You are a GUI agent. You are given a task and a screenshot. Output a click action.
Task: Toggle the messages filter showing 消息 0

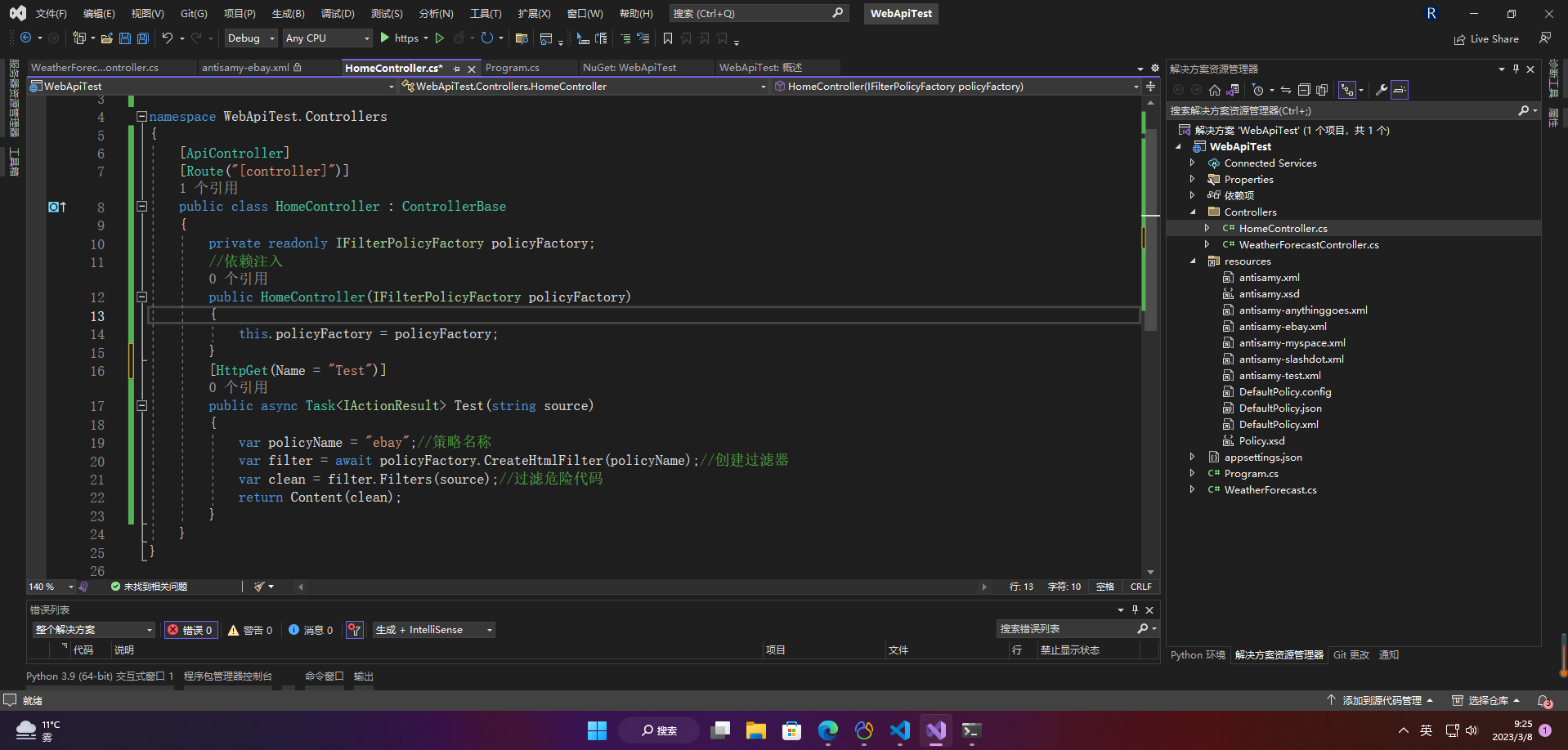pyautogui.click(x=311, y=630)
